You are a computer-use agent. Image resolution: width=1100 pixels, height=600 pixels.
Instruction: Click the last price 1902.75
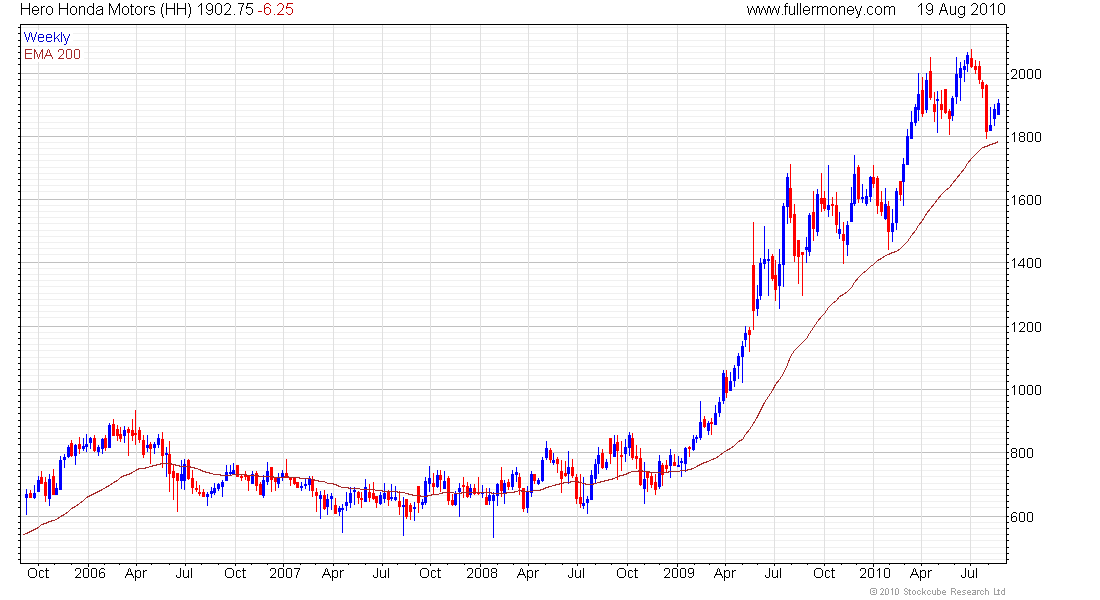225,10
